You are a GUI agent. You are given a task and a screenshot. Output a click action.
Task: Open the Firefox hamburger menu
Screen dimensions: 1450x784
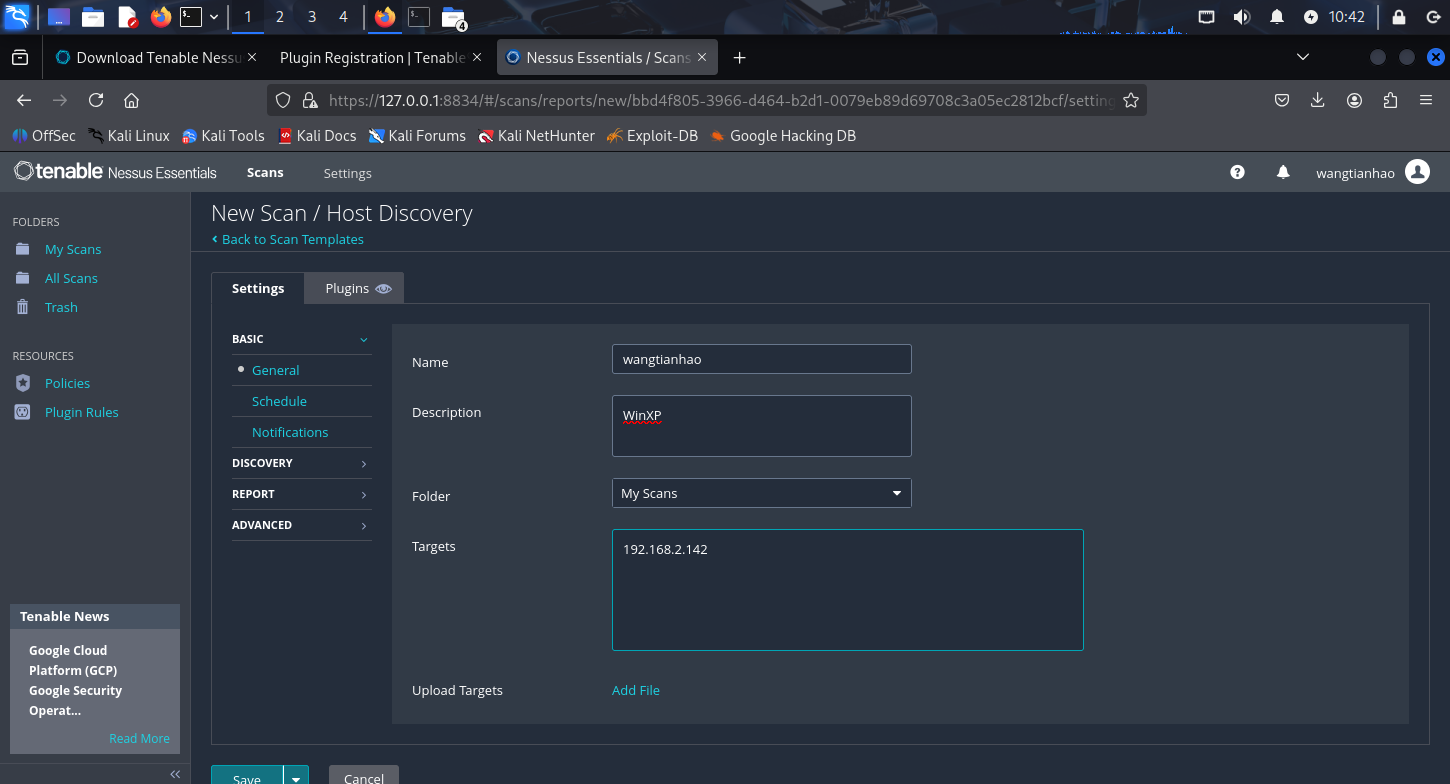1426,100
